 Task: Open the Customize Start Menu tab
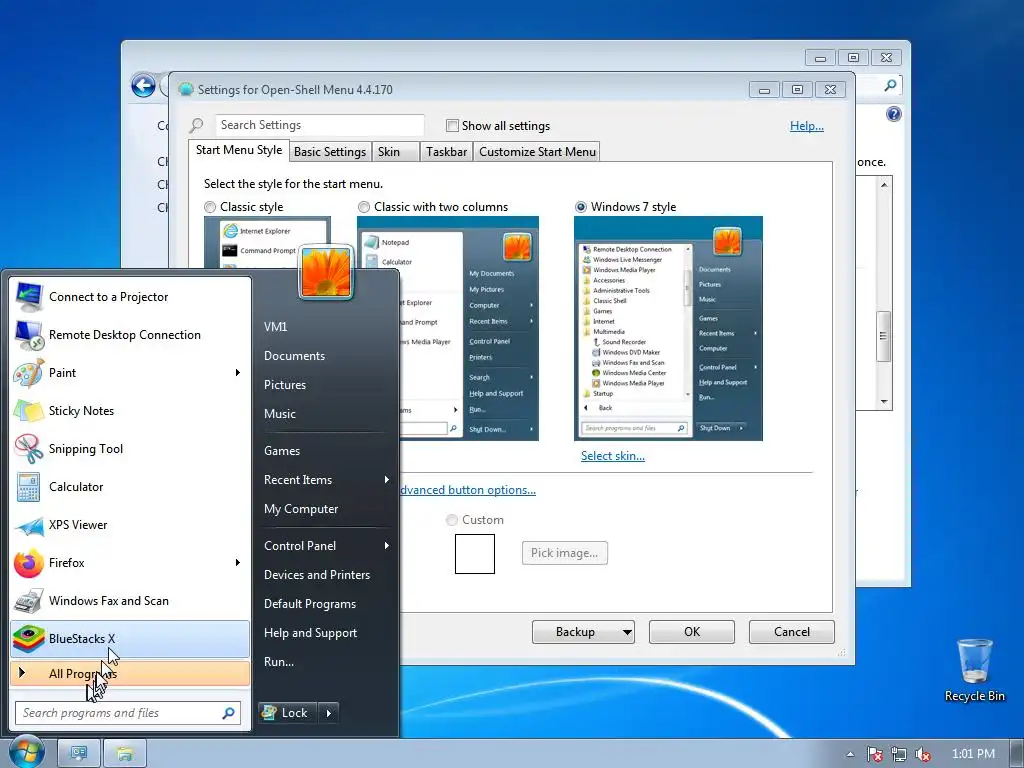click(x=537, y=152)
